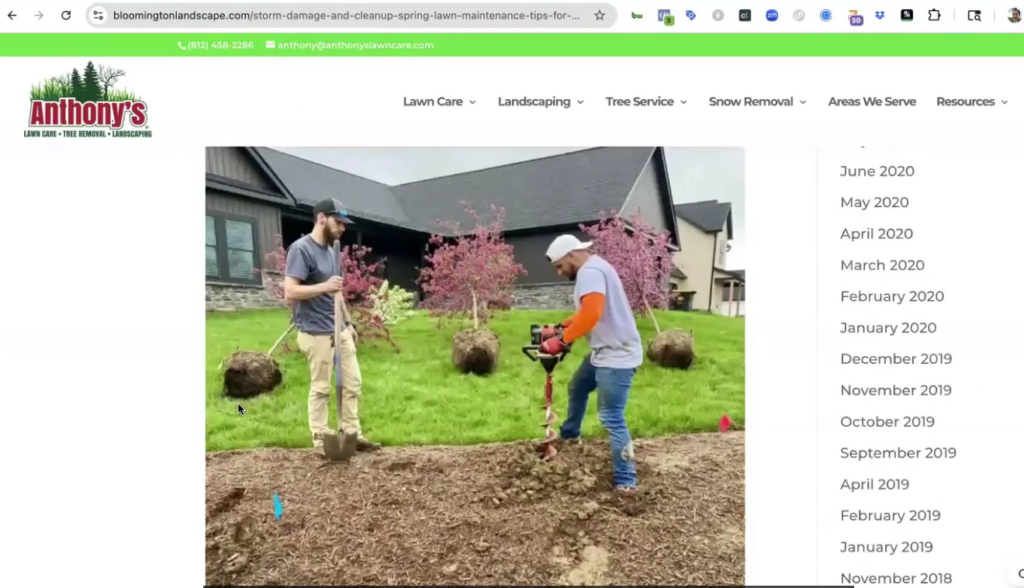Click the Zoom extension icon

point(772,15)
